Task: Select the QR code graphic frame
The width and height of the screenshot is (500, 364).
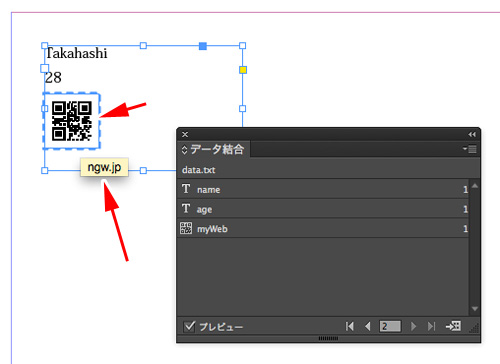Action: [x=72, y=121]
